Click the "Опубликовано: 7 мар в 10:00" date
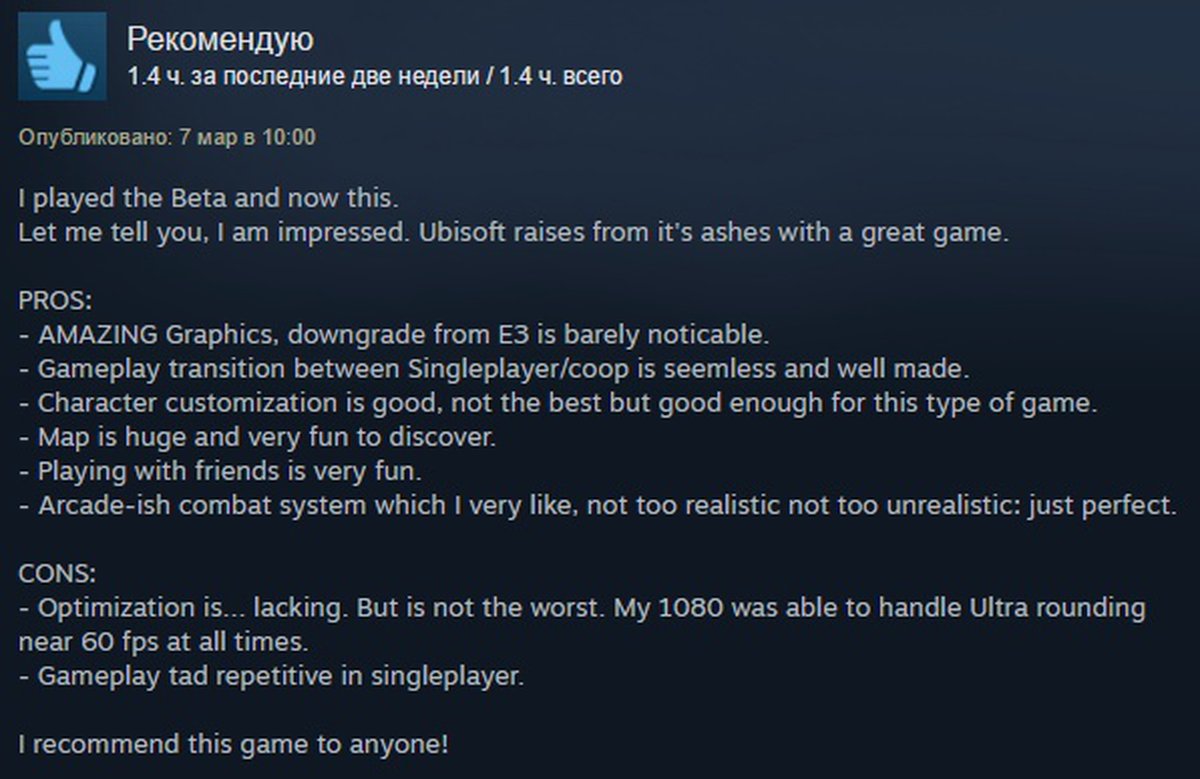This screenshot has width=1200, height=779. (x=167, y=137)
